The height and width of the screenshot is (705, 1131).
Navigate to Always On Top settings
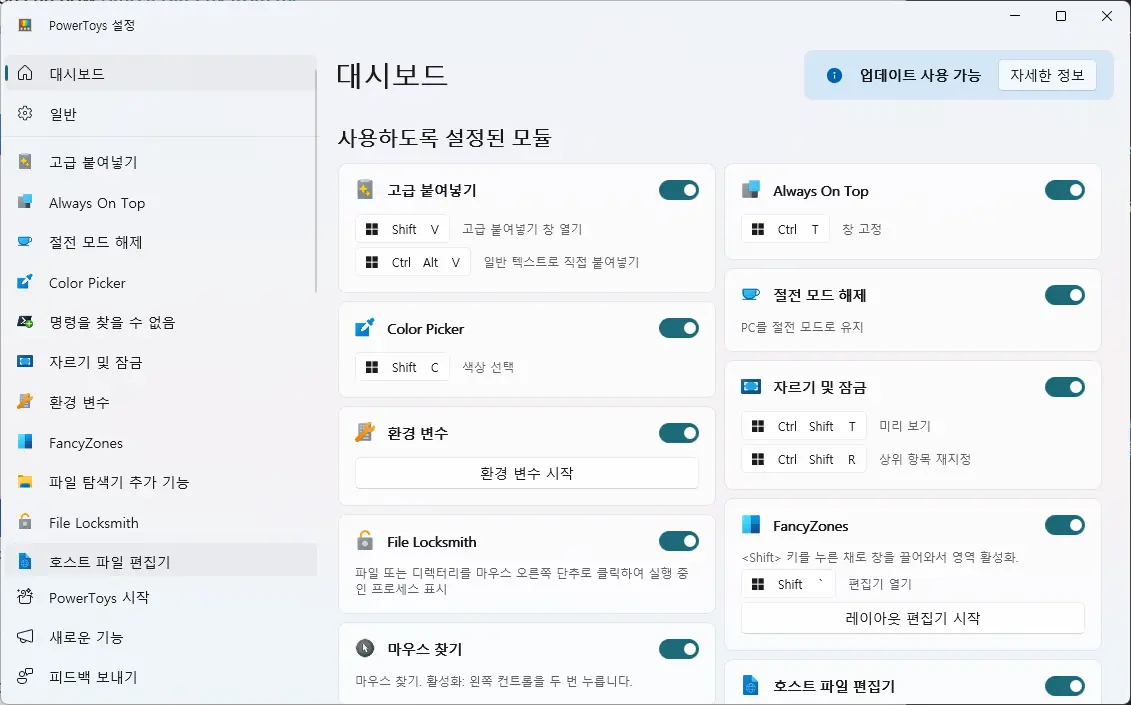[161, 203]
